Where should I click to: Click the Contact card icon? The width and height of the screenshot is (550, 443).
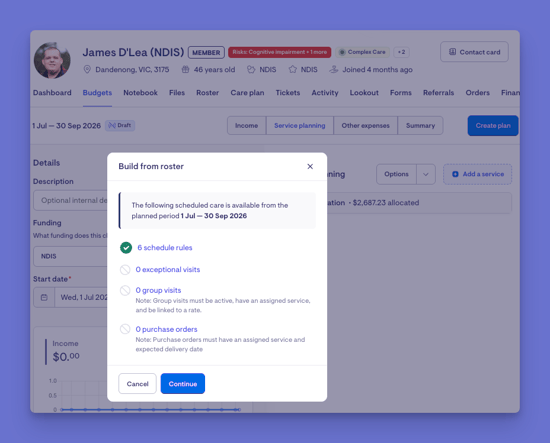452,52
